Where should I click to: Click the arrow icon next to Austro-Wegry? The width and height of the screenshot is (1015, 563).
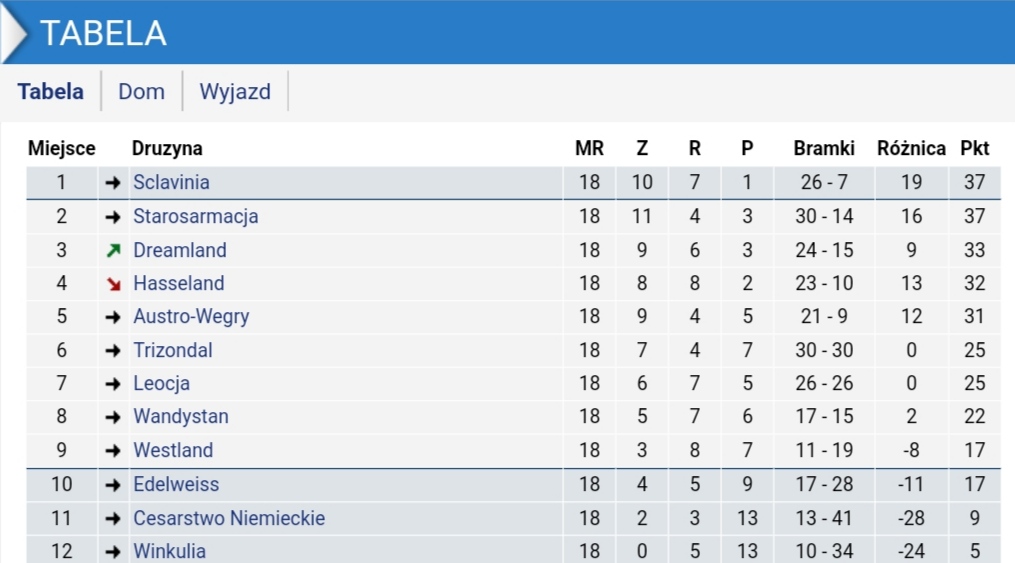click(x=113, y=317)
